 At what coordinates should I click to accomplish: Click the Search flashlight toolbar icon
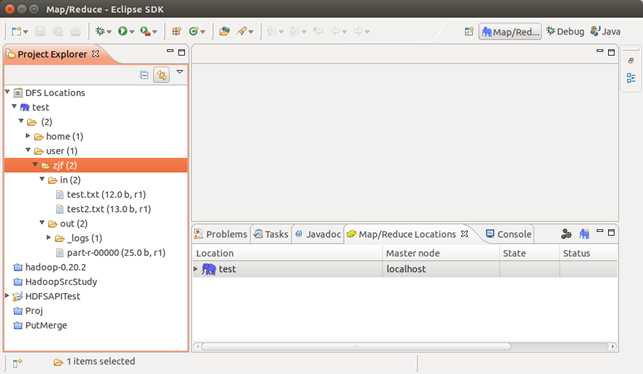[242, 31]
